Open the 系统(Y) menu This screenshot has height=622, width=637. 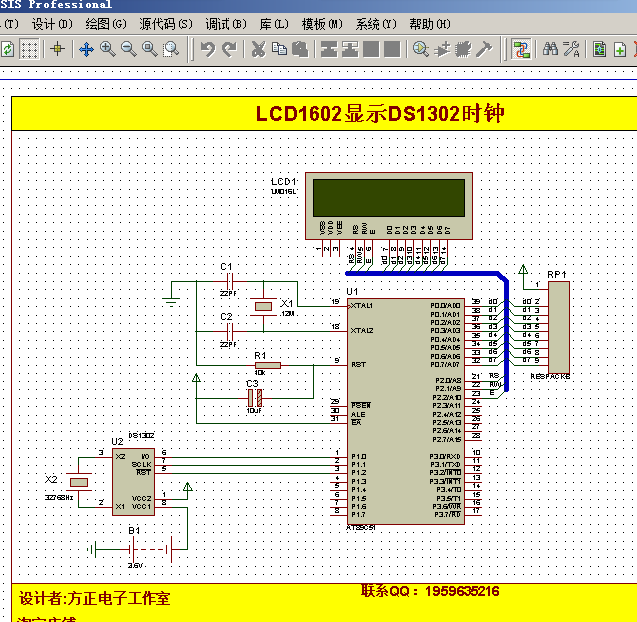[x=376, y=24]
